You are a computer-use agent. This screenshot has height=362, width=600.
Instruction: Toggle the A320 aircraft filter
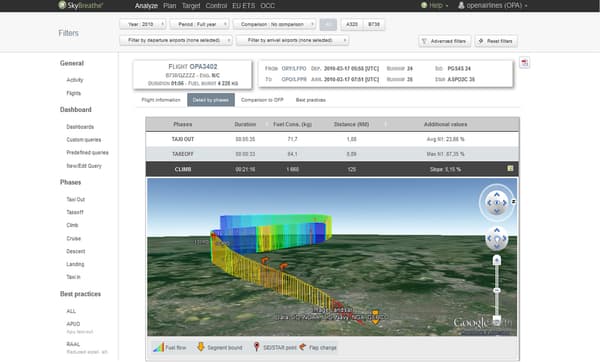tap(352, 24)
